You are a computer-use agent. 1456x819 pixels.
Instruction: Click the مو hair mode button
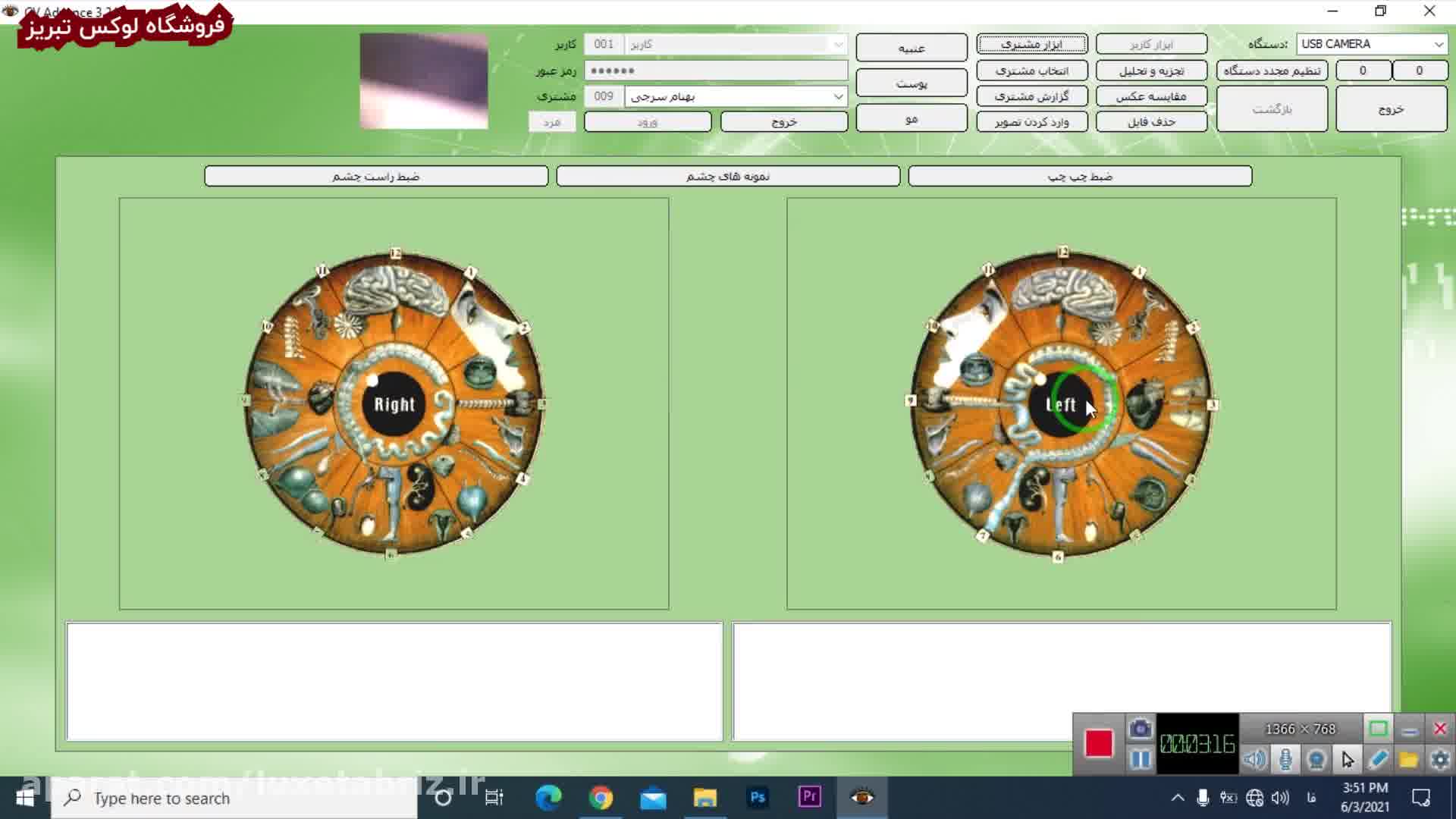[912, 118]
